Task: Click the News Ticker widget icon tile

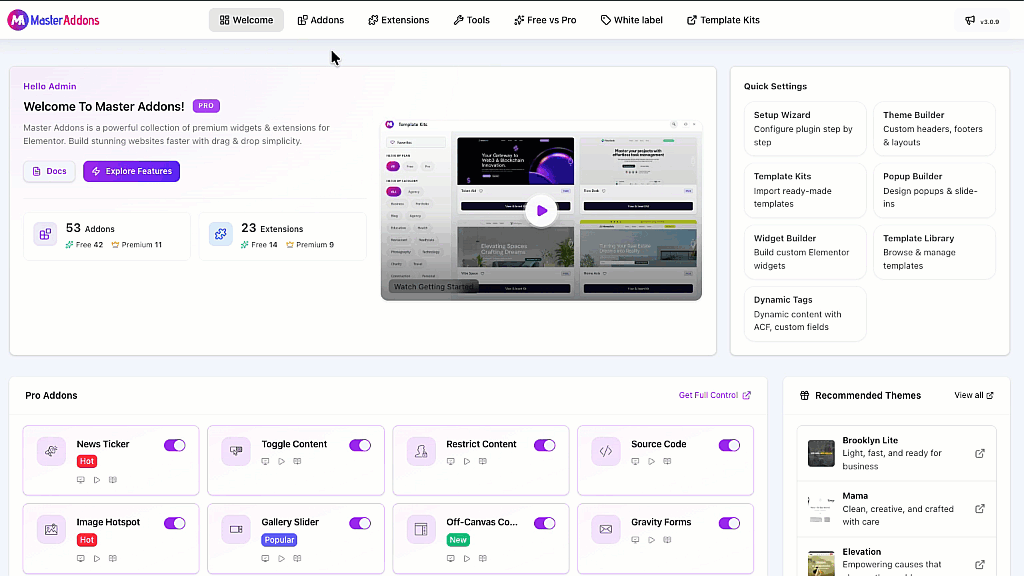Action: [x=51, y=451]
